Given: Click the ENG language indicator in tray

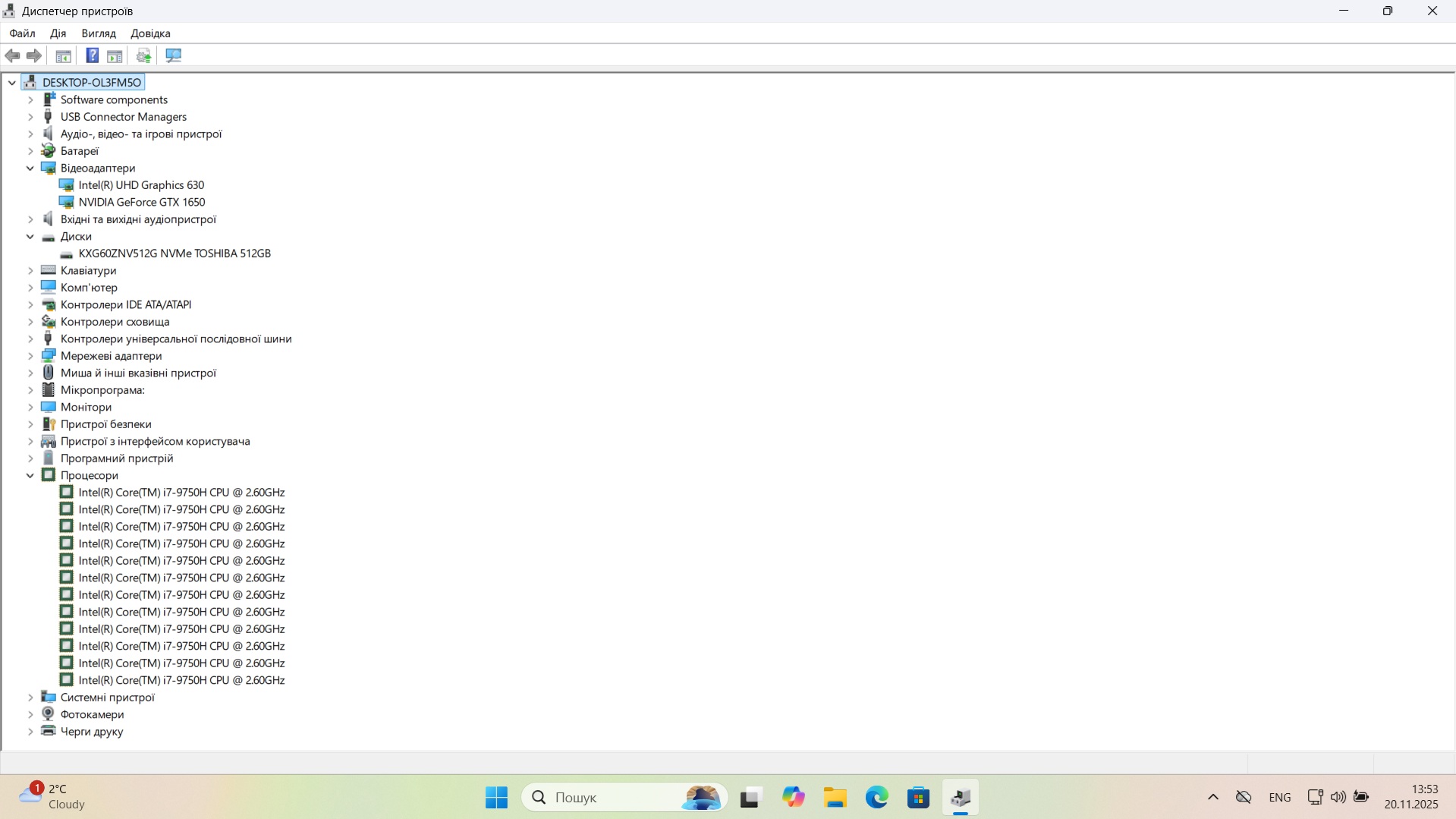Looking at the screenshot, I should click(1279, 798).
